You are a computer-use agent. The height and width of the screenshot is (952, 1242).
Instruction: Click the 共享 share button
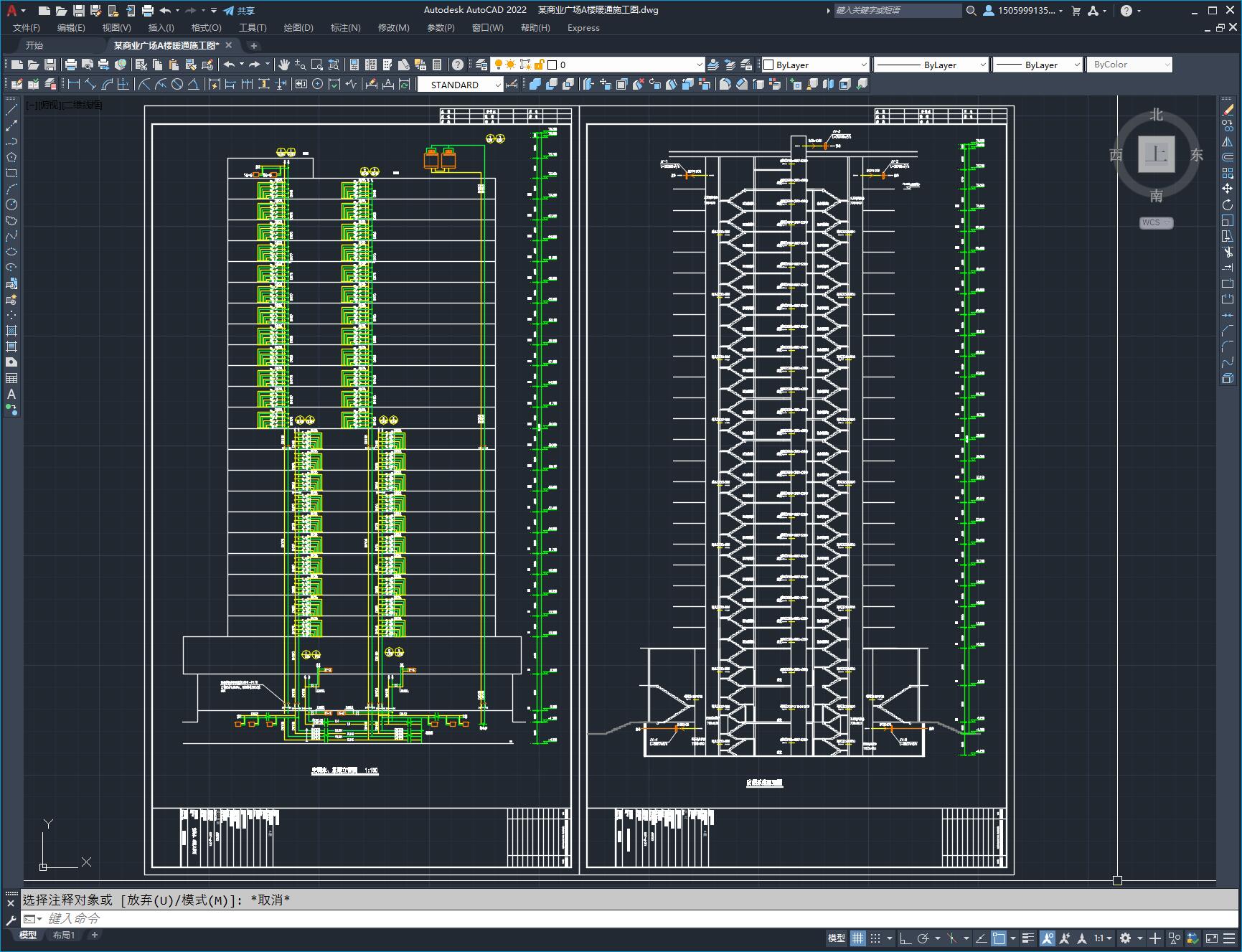point(239,11)
